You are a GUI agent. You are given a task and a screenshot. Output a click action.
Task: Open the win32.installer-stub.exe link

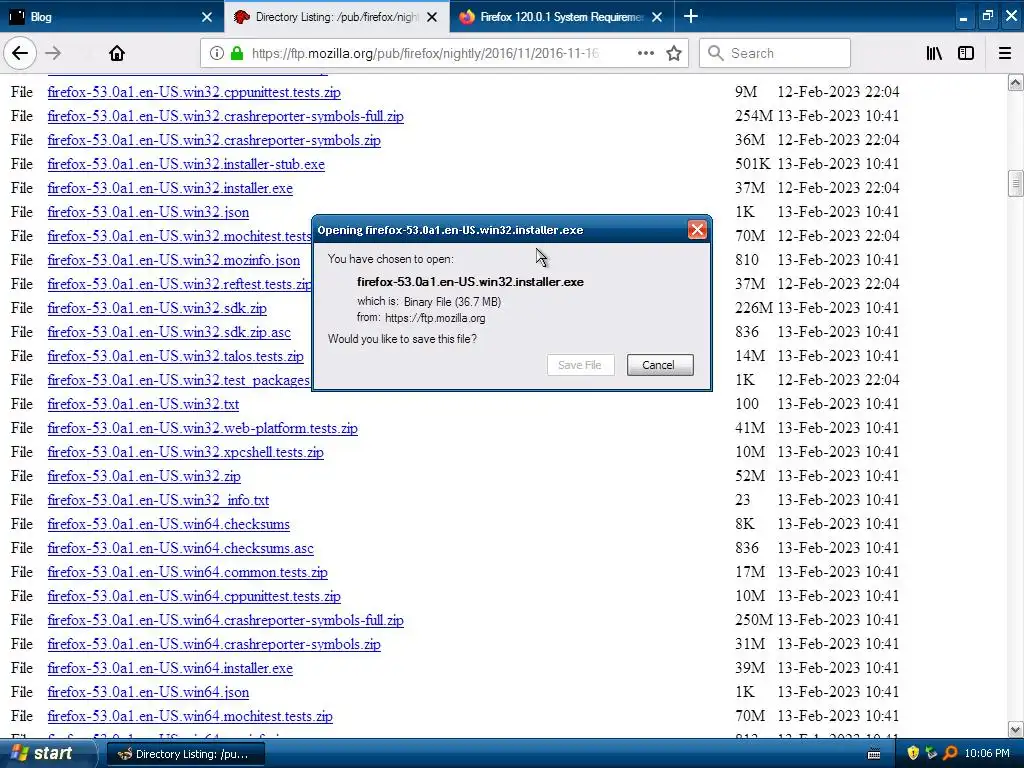(x=186, y=165)
